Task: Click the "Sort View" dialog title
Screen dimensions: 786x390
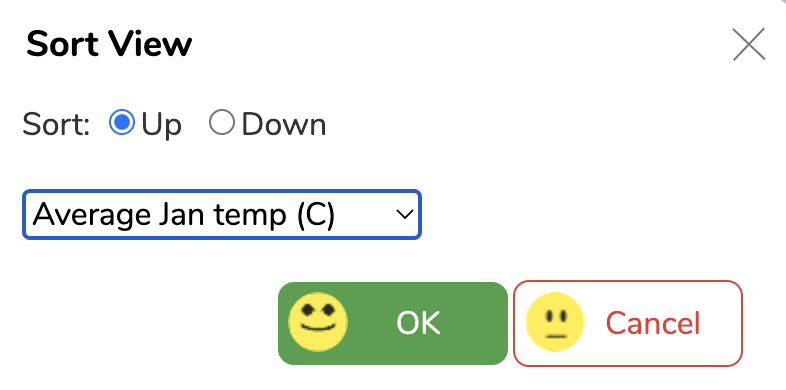Action: coord(109,44)
